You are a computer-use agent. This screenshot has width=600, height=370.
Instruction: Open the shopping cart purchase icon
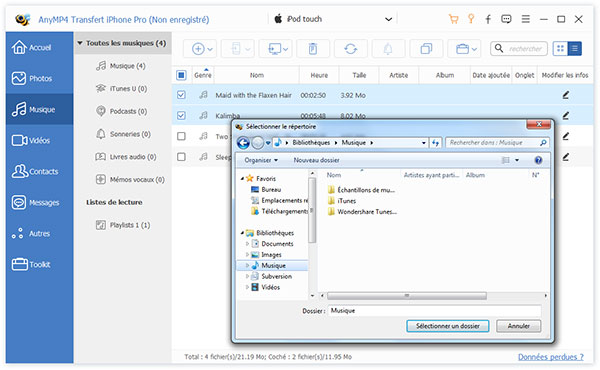tap(453, 19)
